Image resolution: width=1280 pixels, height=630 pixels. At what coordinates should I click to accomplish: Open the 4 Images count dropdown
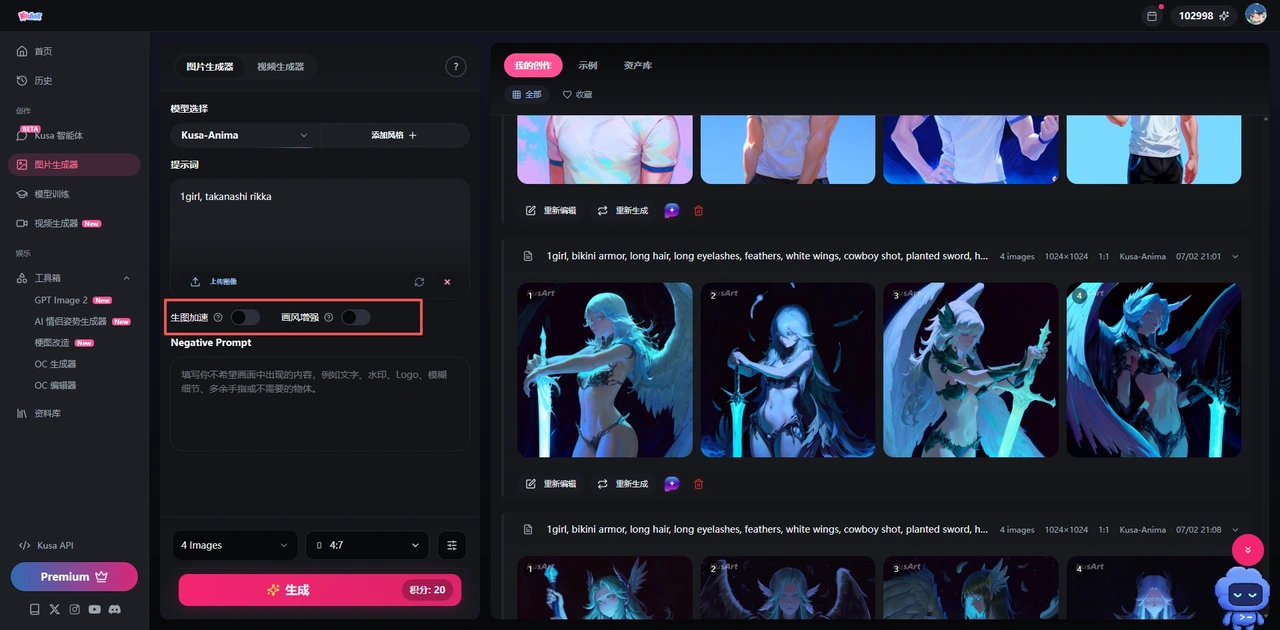(x=235, y=545)
